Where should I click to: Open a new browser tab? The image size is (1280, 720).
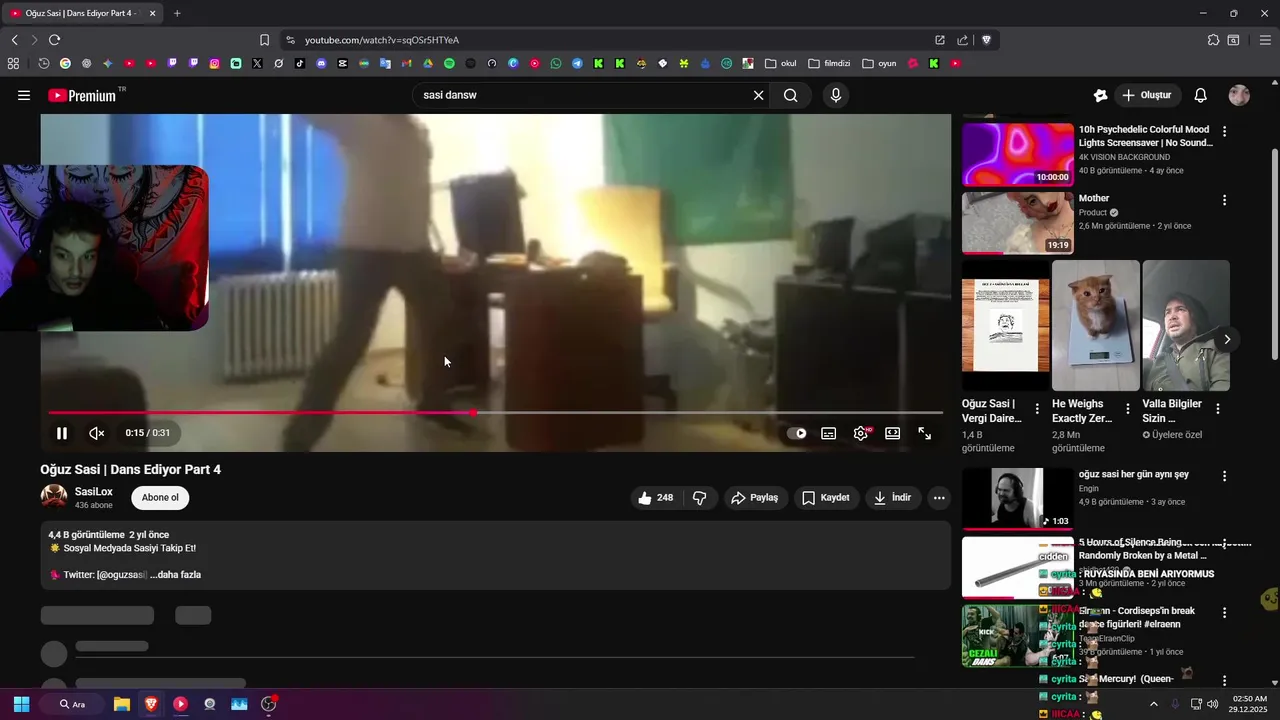click(177, 13)
